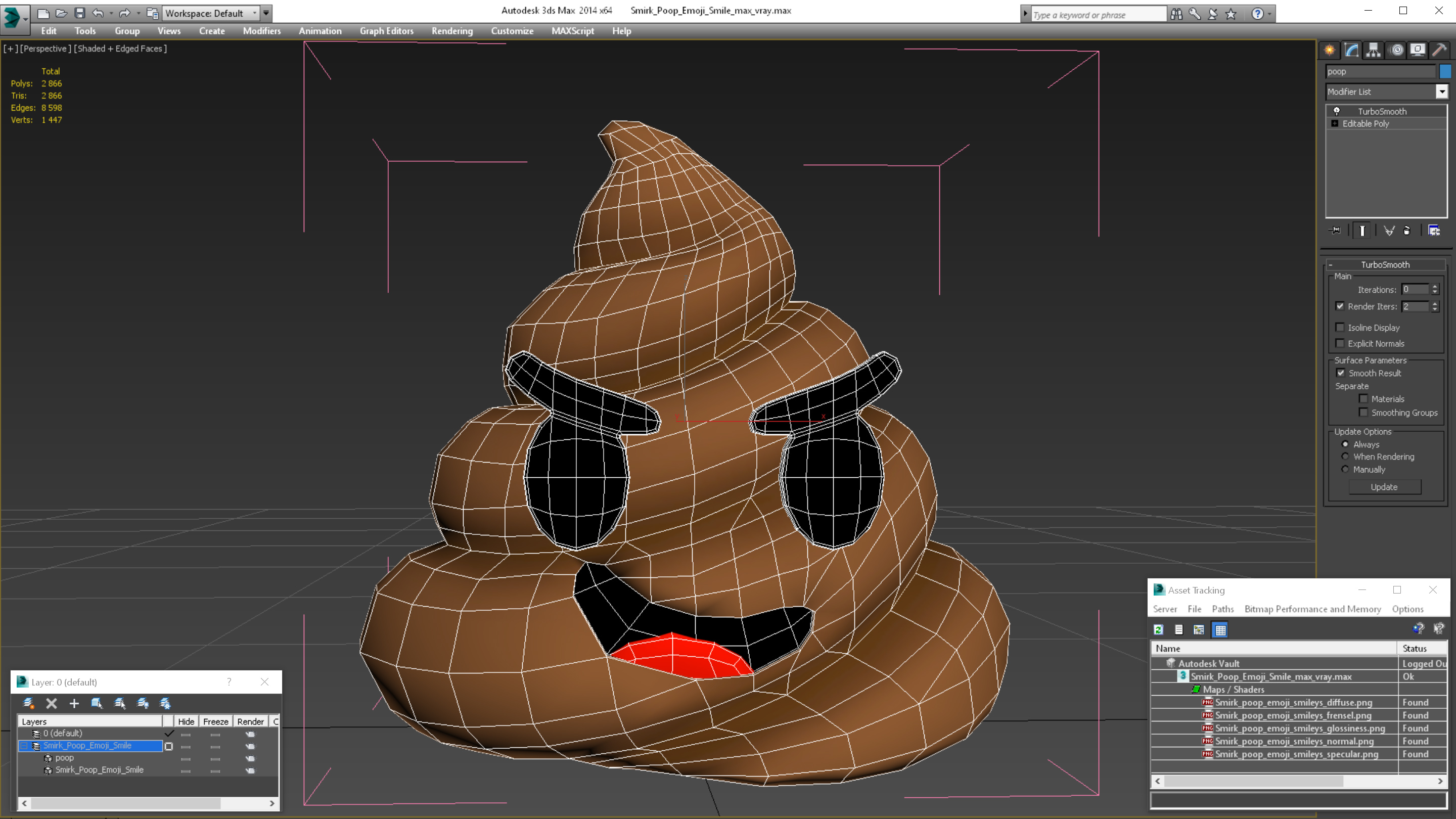Switch Asset Tracking to table view icon
Viewport: 1456px width, 819px height.
click(1220, 629)
